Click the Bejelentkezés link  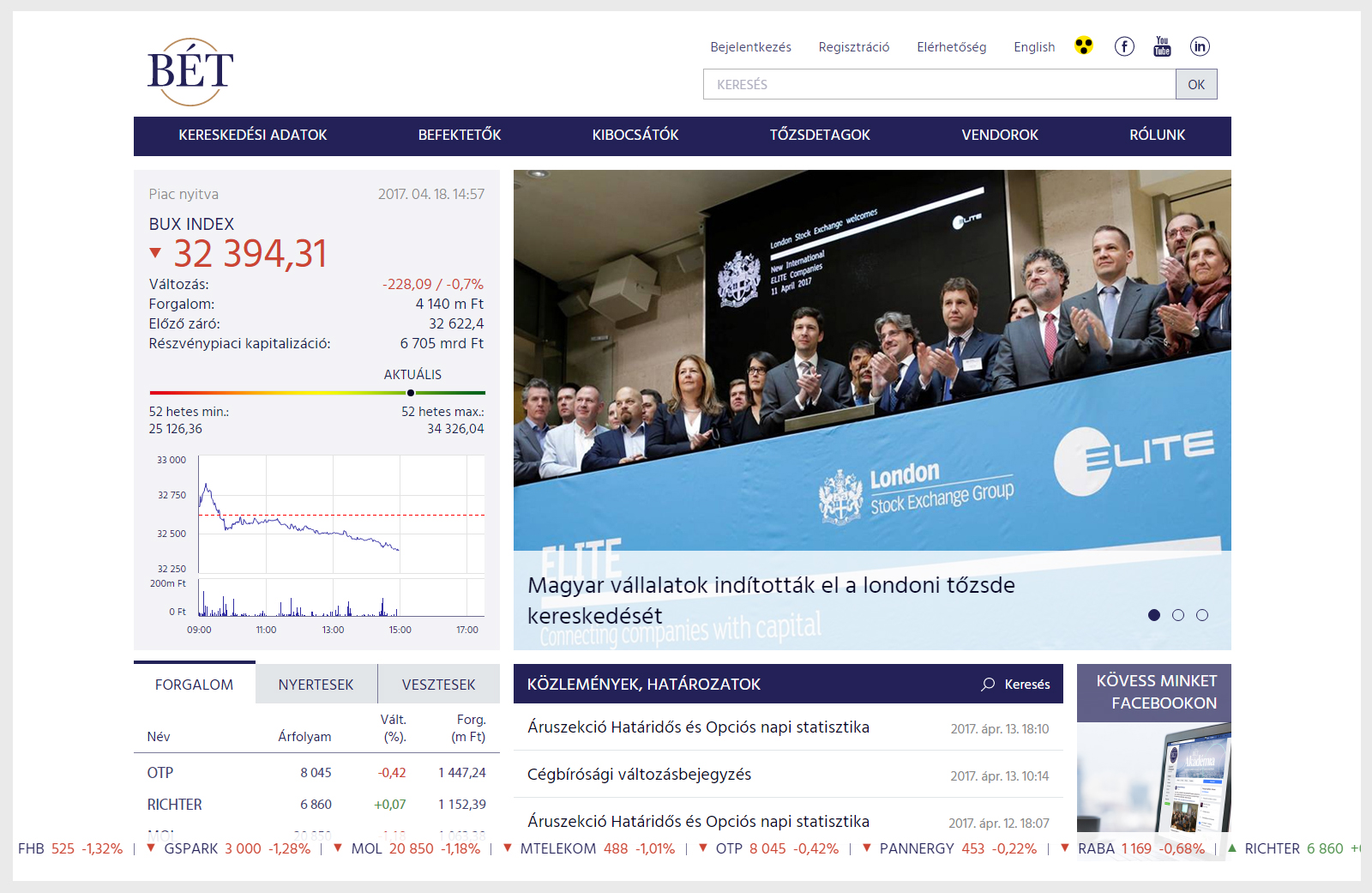pyautogui.click(x=751, y=47)
